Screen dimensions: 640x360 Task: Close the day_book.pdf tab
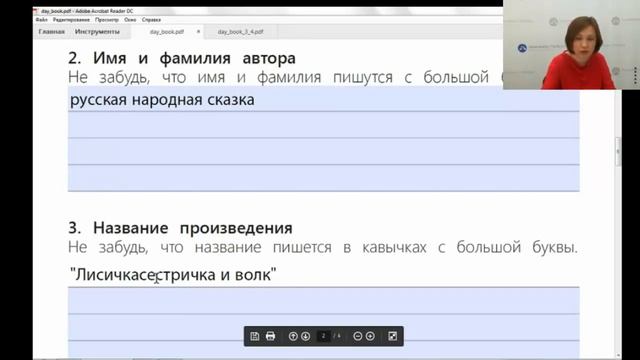click(x=198, y=31)
